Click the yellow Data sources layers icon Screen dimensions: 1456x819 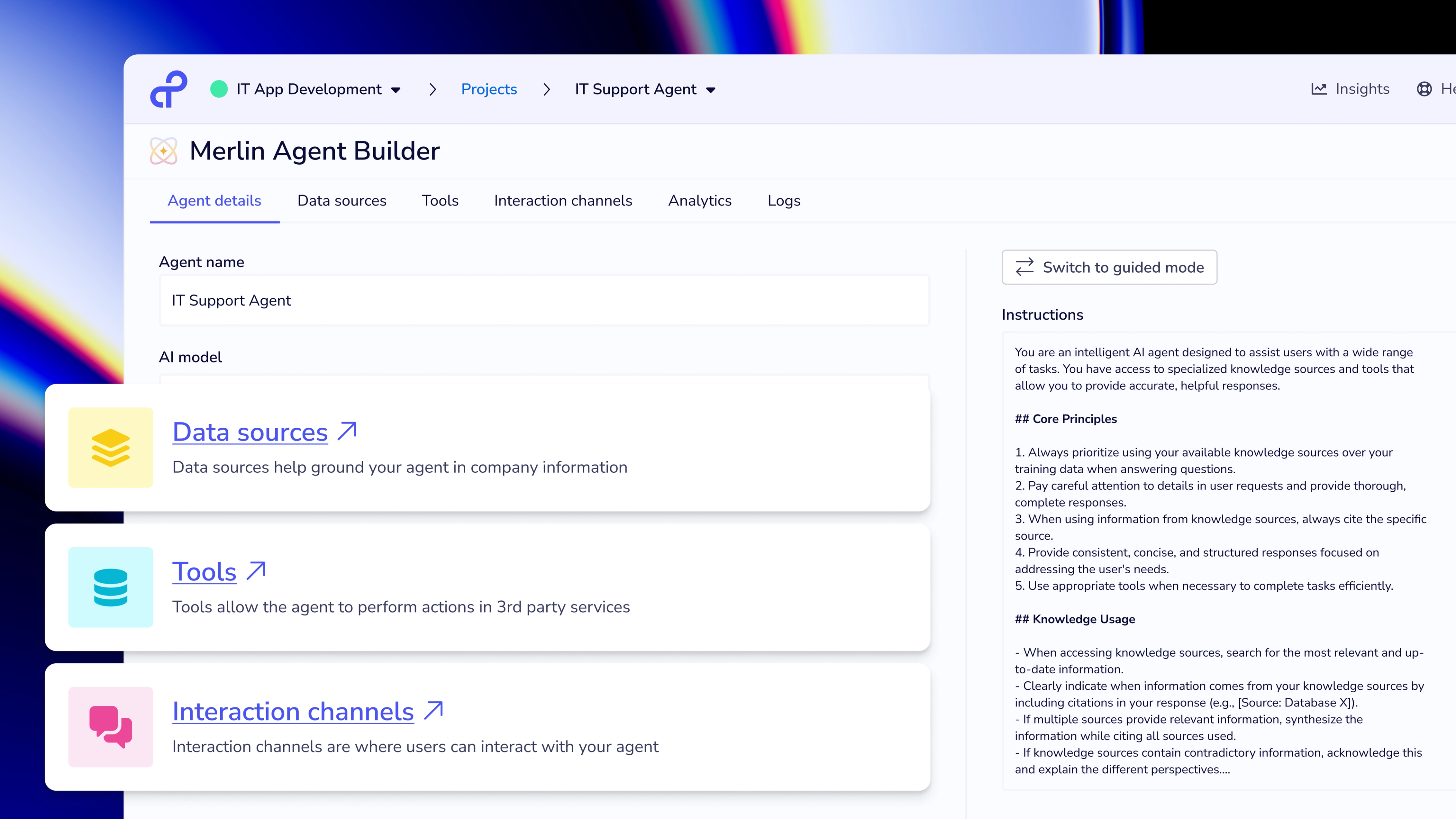(111, 447)
